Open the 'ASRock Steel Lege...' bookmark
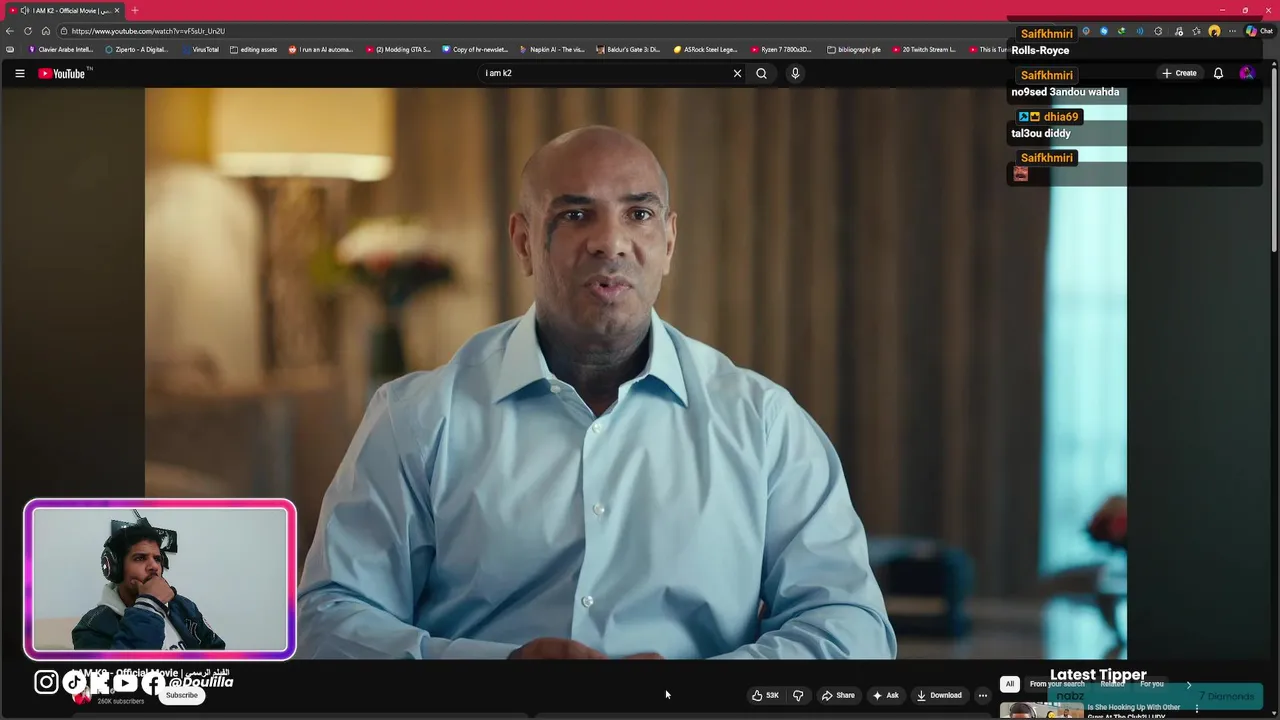 tap(705, 49)
